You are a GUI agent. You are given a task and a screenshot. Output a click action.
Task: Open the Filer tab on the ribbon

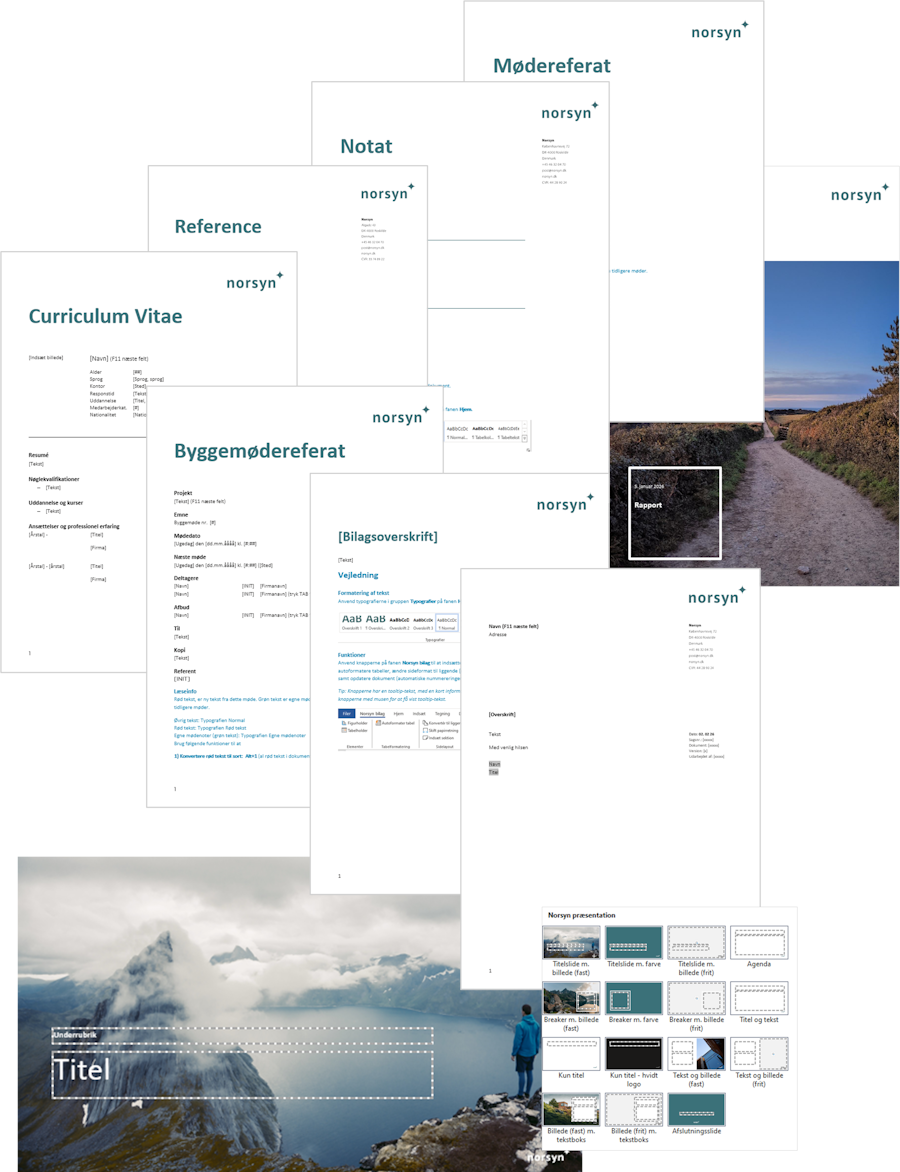click(x=346, y=714)
